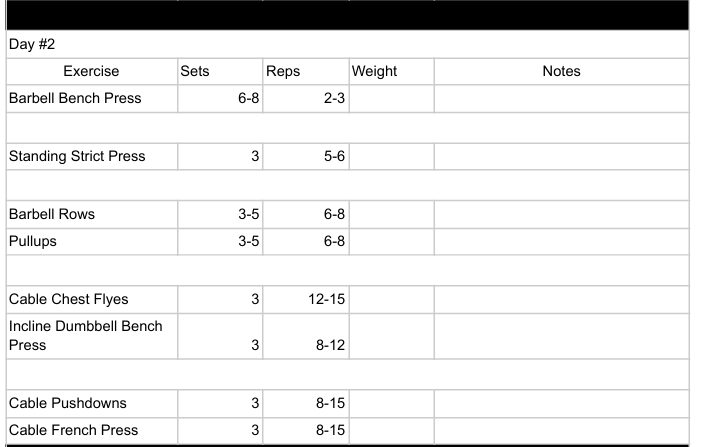Select the Reps column header cell
702x447 pixels.
tap(305, 71)
